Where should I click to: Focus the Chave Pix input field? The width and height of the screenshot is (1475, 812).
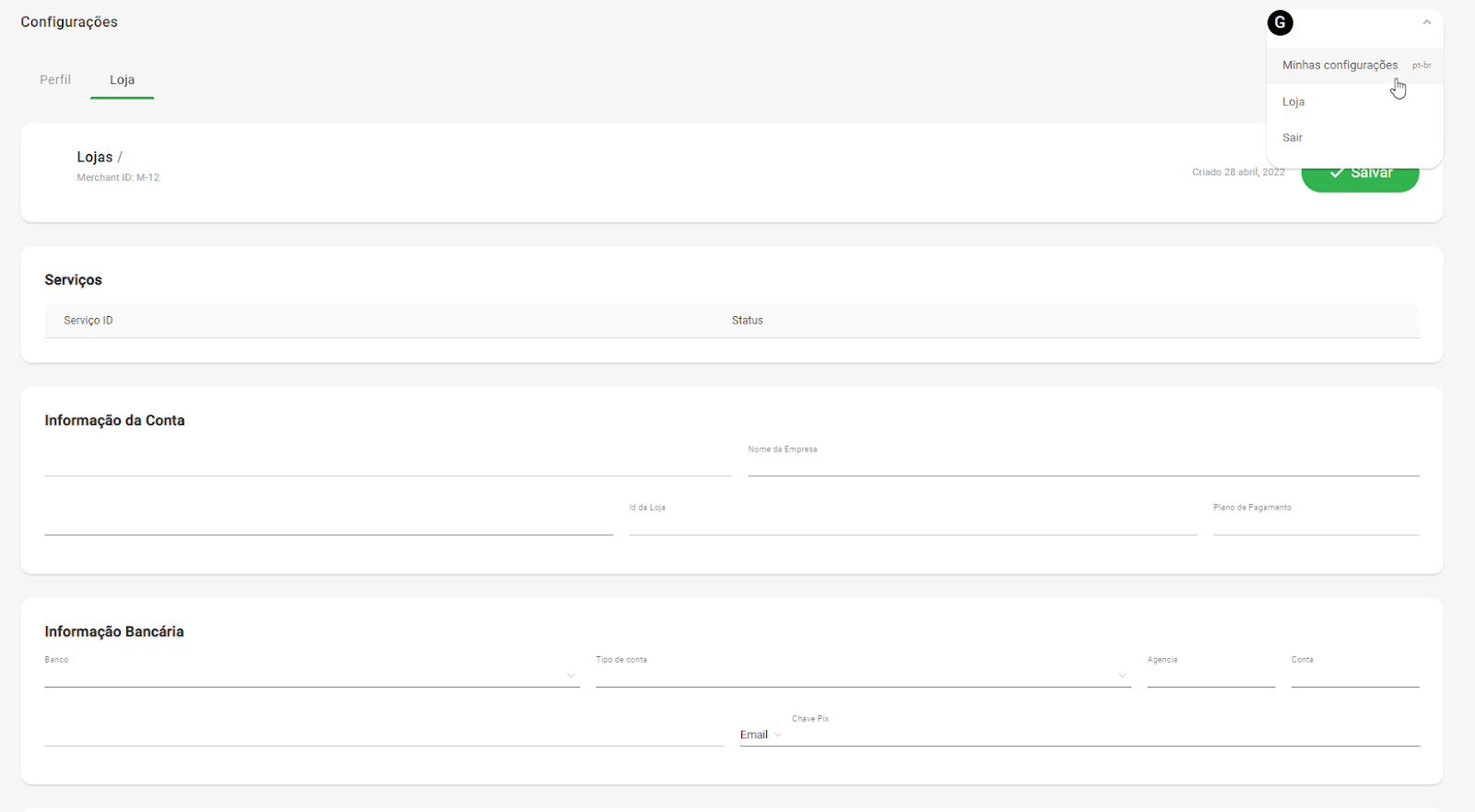coord(1105,730)
